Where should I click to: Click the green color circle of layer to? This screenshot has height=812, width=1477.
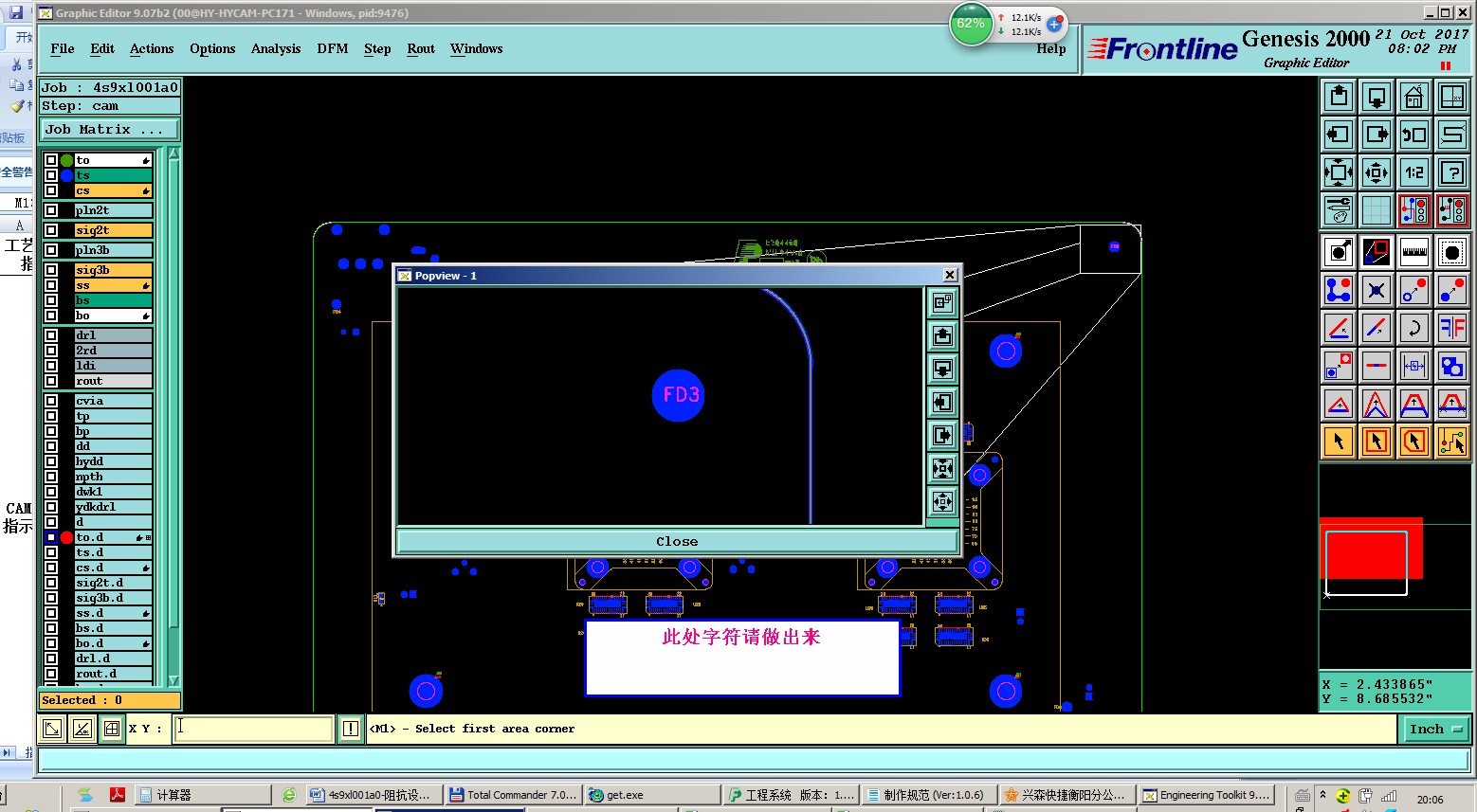(x=67, y=160)
